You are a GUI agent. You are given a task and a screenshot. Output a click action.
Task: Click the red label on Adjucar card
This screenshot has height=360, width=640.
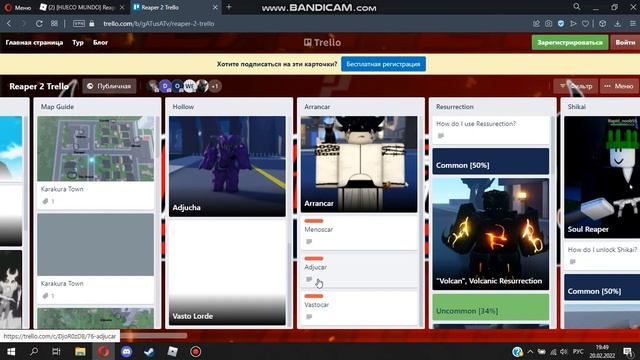[313, 258]
